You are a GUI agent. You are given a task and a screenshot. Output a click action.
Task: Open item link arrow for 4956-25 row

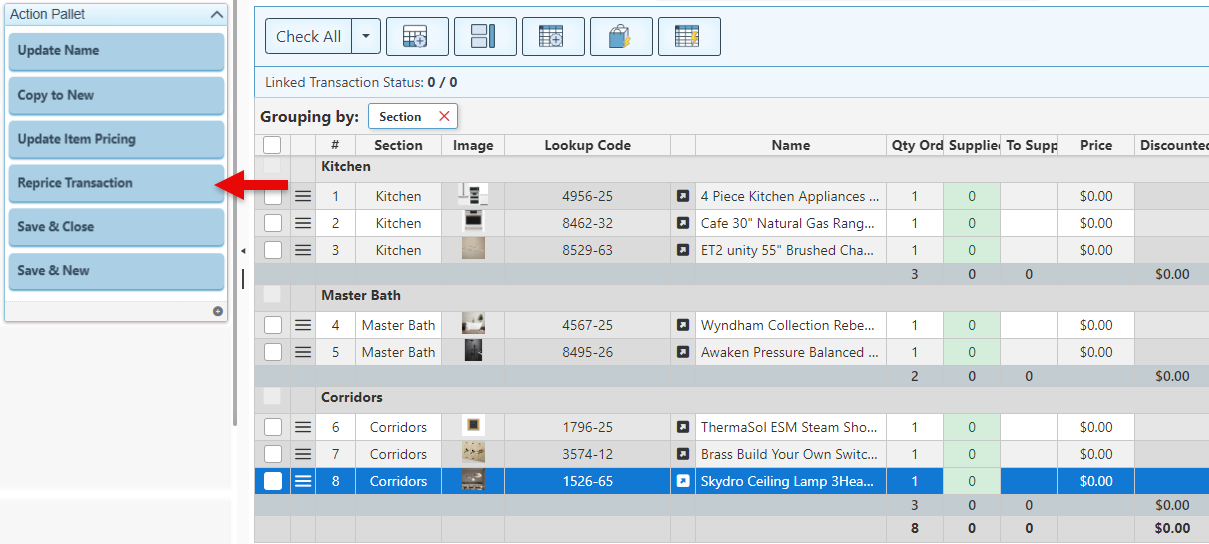coord(683,197)
